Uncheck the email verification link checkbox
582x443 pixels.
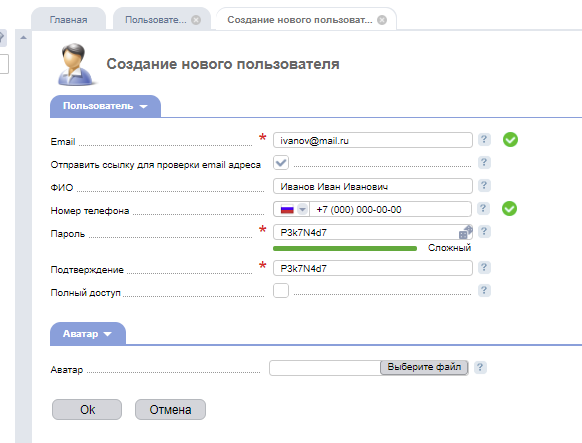point(281,163)
